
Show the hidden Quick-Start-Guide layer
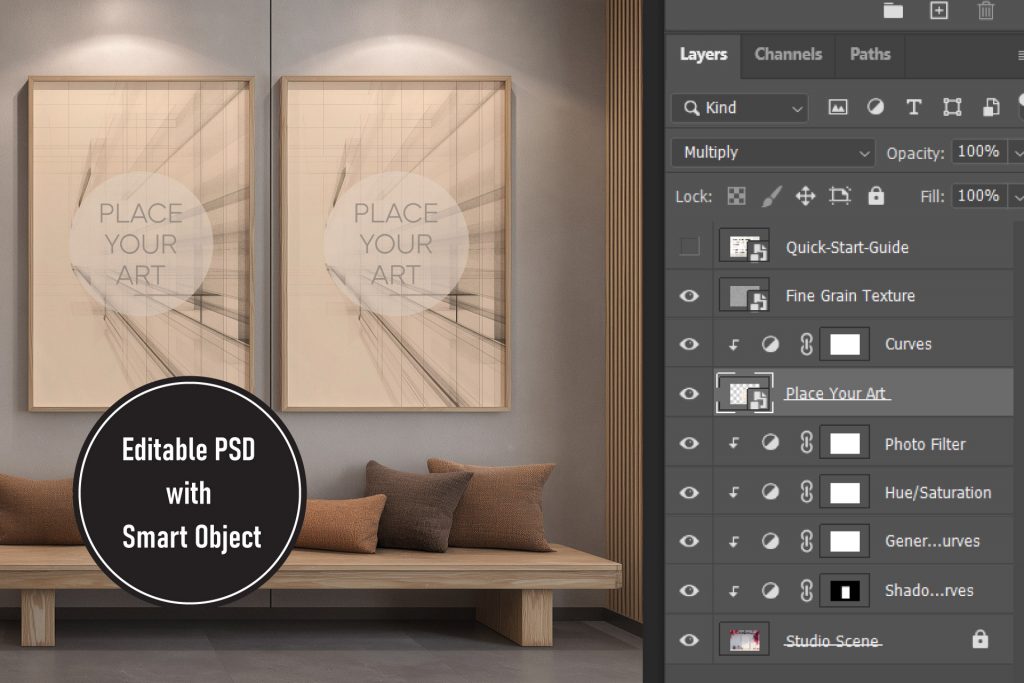point(689,246)
